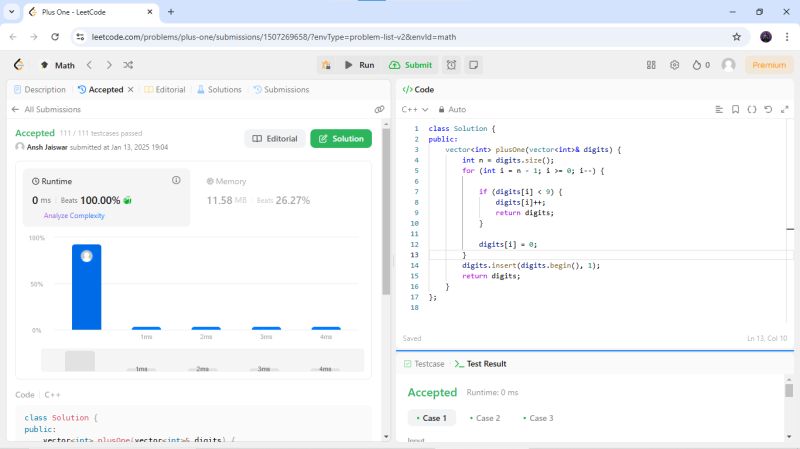Screen dimensions: 800x449
Task: Open the Editorial button in result panel
Action: click(275, 139)
